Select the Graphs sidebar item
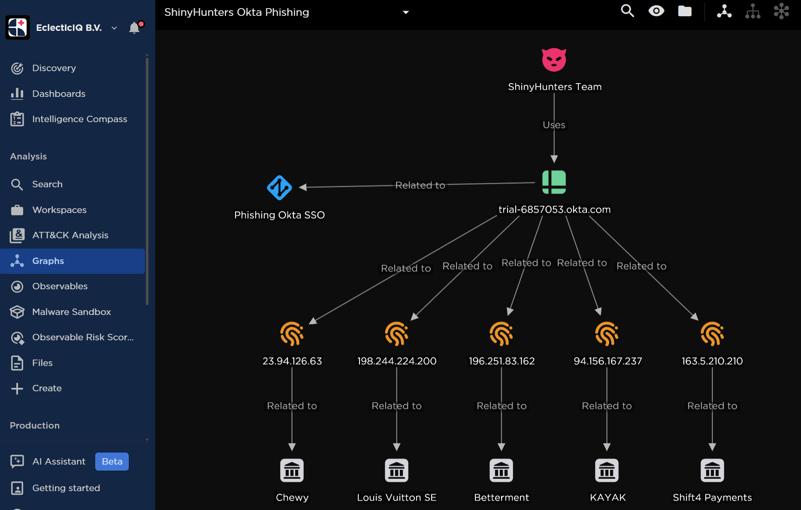 click(x=73, y=261)
